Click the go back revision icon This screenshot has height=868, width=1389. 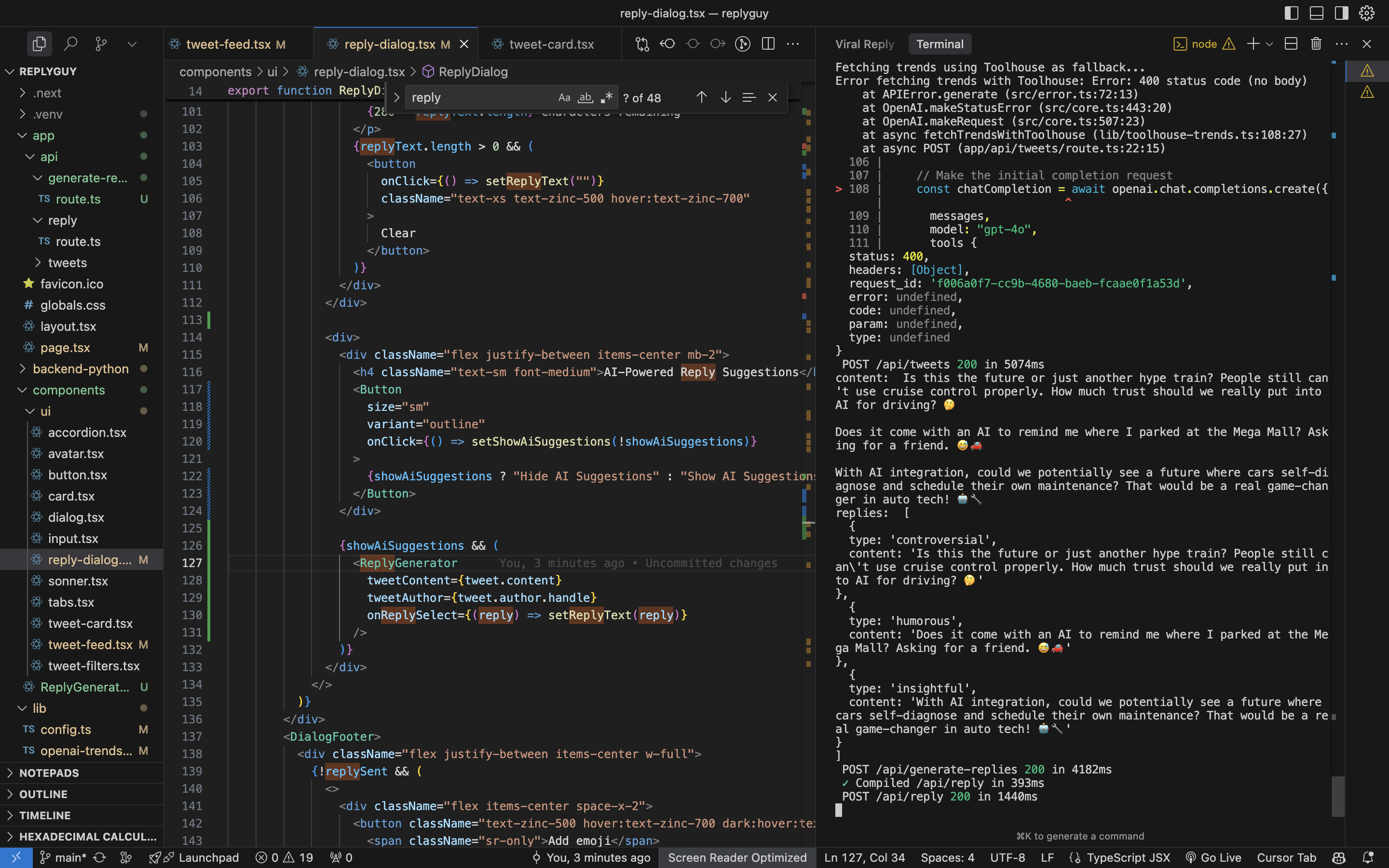(x=667, y=43)
